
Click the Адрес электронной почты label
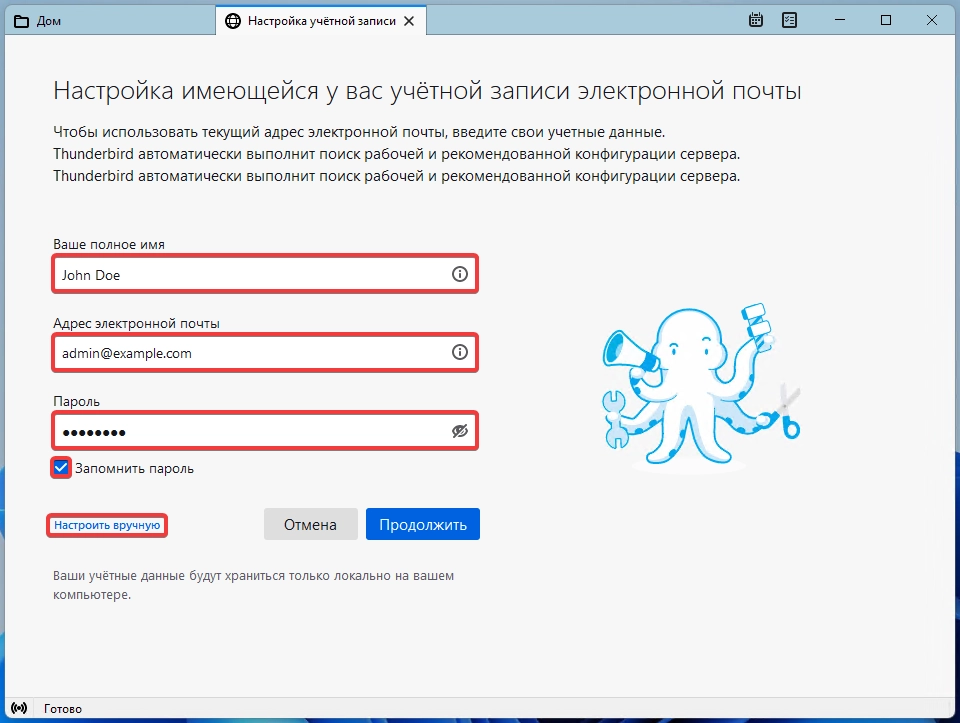137,323
